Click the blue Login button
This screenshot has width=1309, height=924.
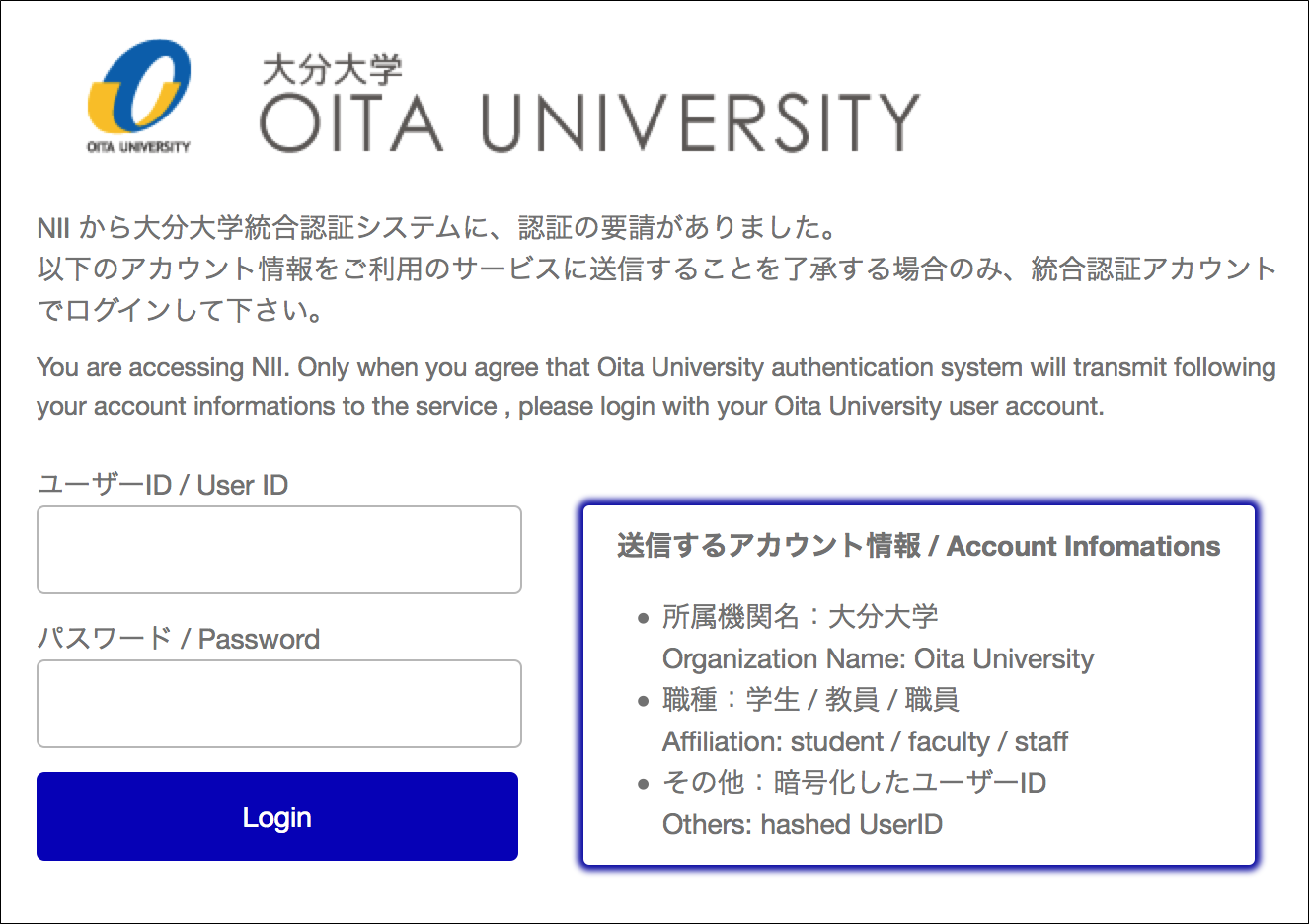click(x=277, y=816)
